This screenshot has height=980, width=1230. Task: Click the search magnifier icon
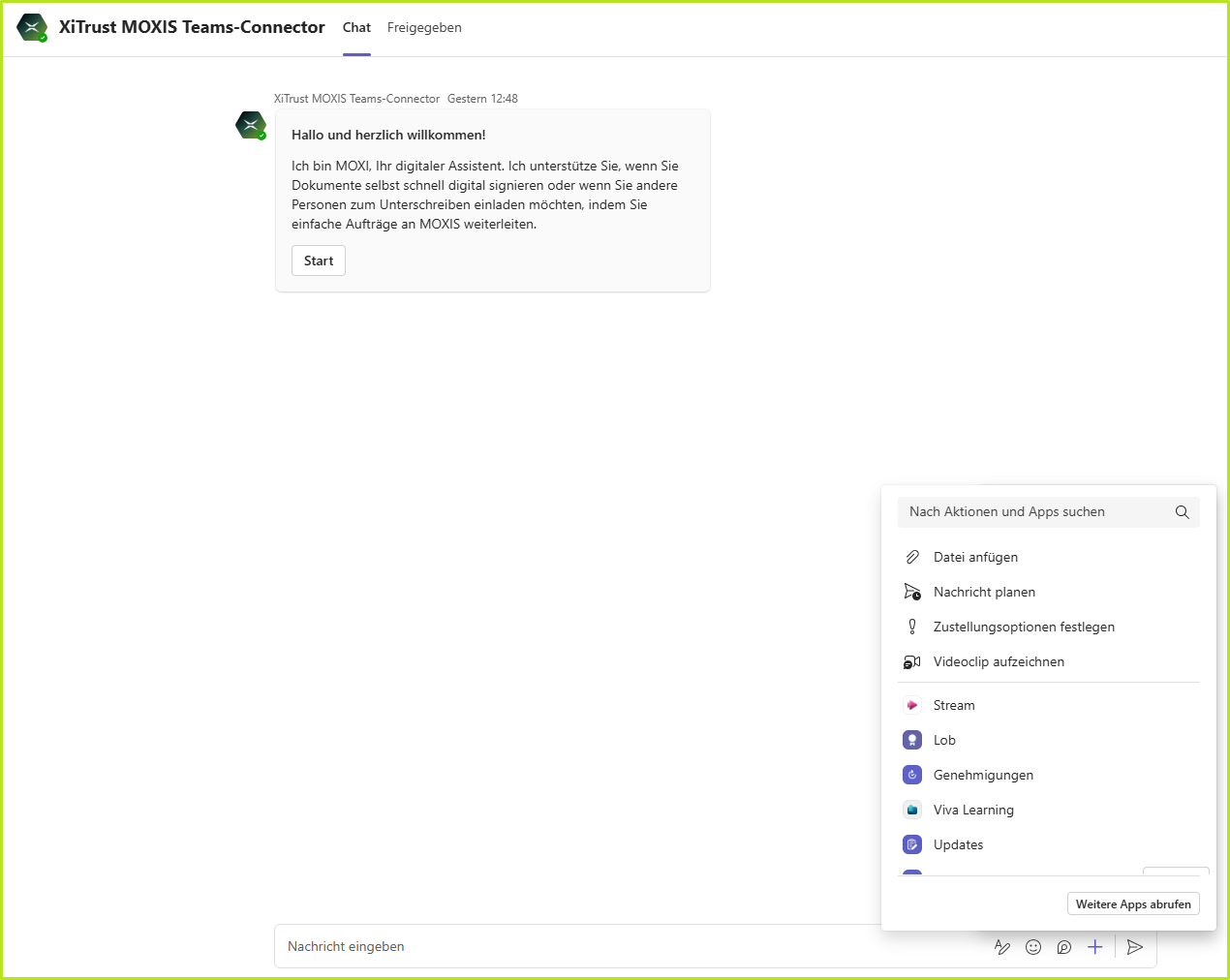1182,512
